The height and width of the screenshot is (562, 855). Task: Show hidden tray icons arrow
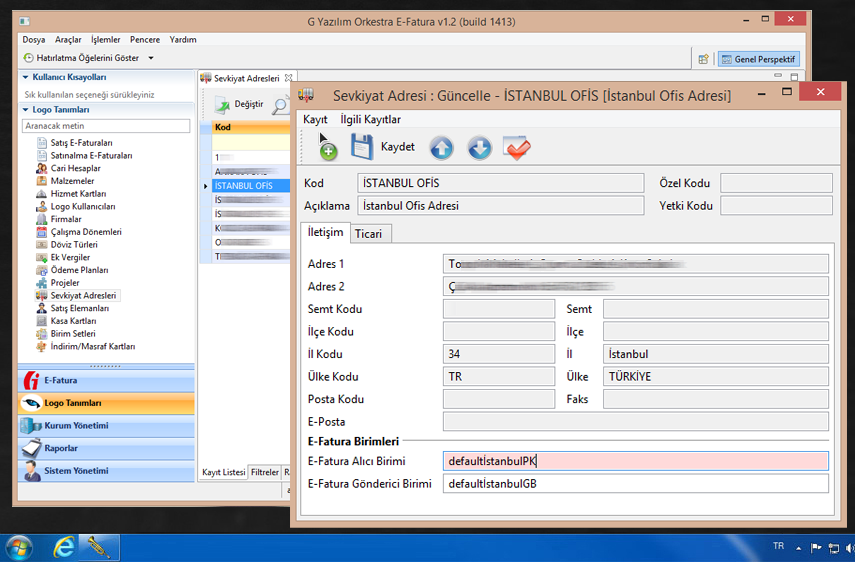tap(798, 548)
